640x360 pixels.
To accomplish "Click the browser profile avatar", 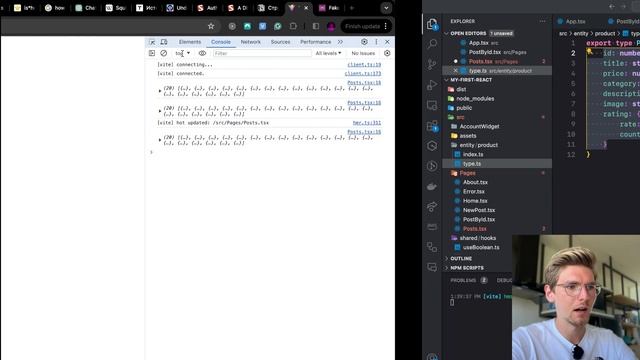I will pyautogui.click(x=331, y=26).
